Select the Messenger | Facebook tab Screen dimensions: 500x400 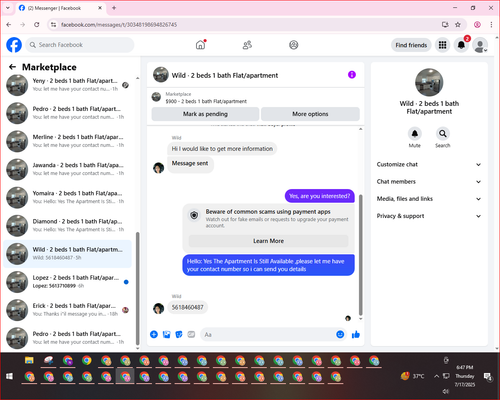pyautogui.click(x=60, y=8)
